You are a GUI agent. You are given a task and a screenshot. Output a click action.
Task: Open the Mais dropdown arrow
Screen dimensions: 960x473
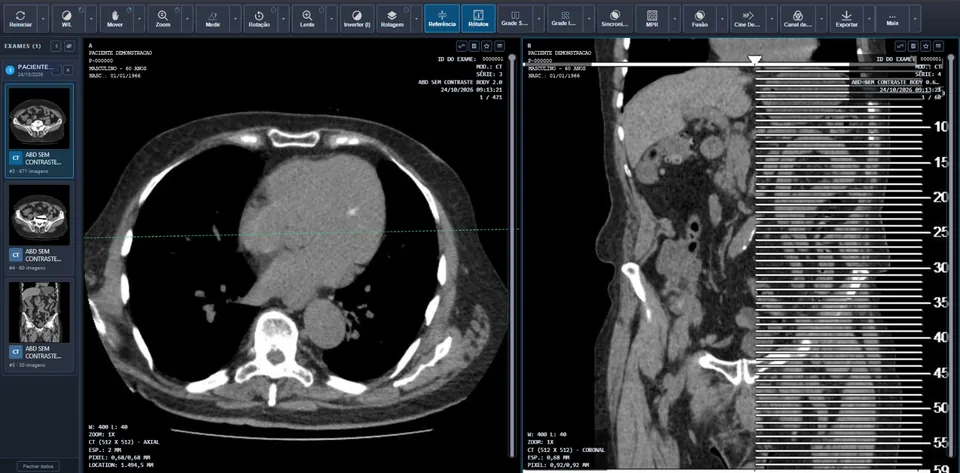coord(915,18)
